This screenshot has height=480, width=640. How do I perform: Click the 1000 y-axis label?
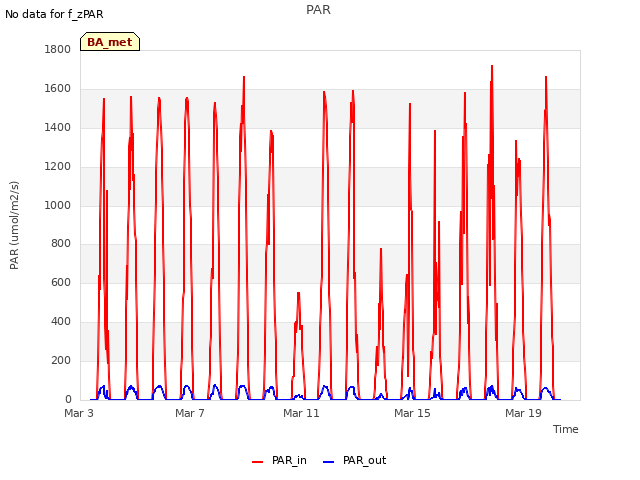click(58, 205)
